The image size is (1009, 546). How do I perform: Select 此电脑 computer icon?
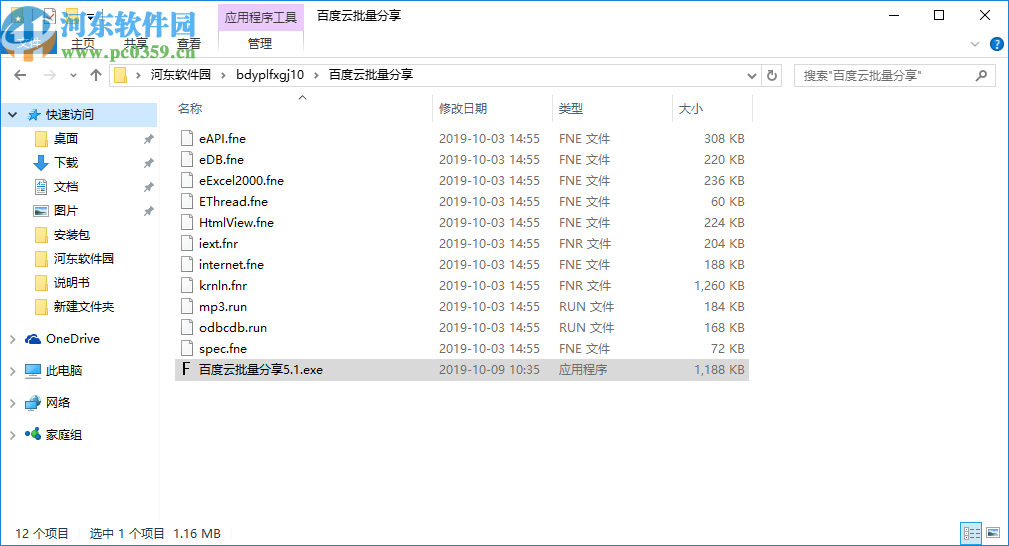(x=33, y=371)
